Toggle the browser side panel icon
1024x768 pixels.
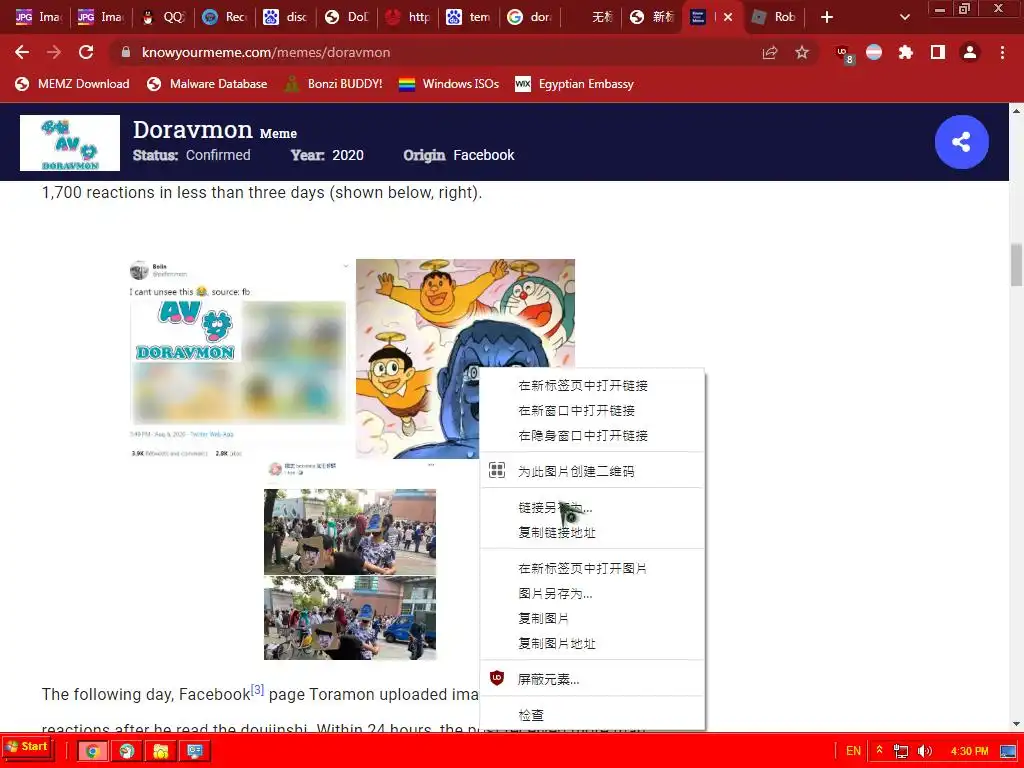click(938, 53)
